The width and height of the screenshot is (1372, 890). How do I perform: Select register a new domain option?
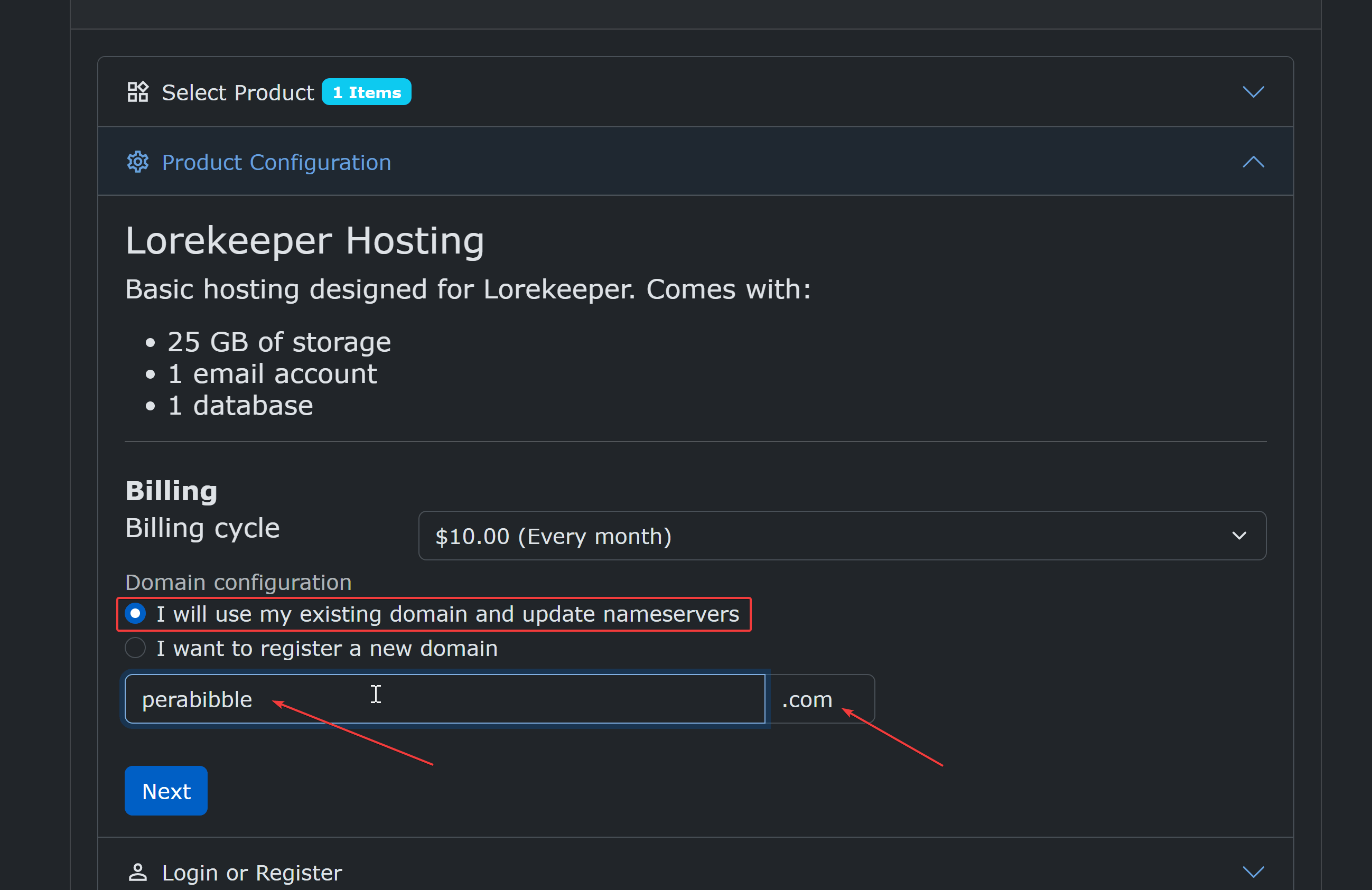[x=135, y=648]
